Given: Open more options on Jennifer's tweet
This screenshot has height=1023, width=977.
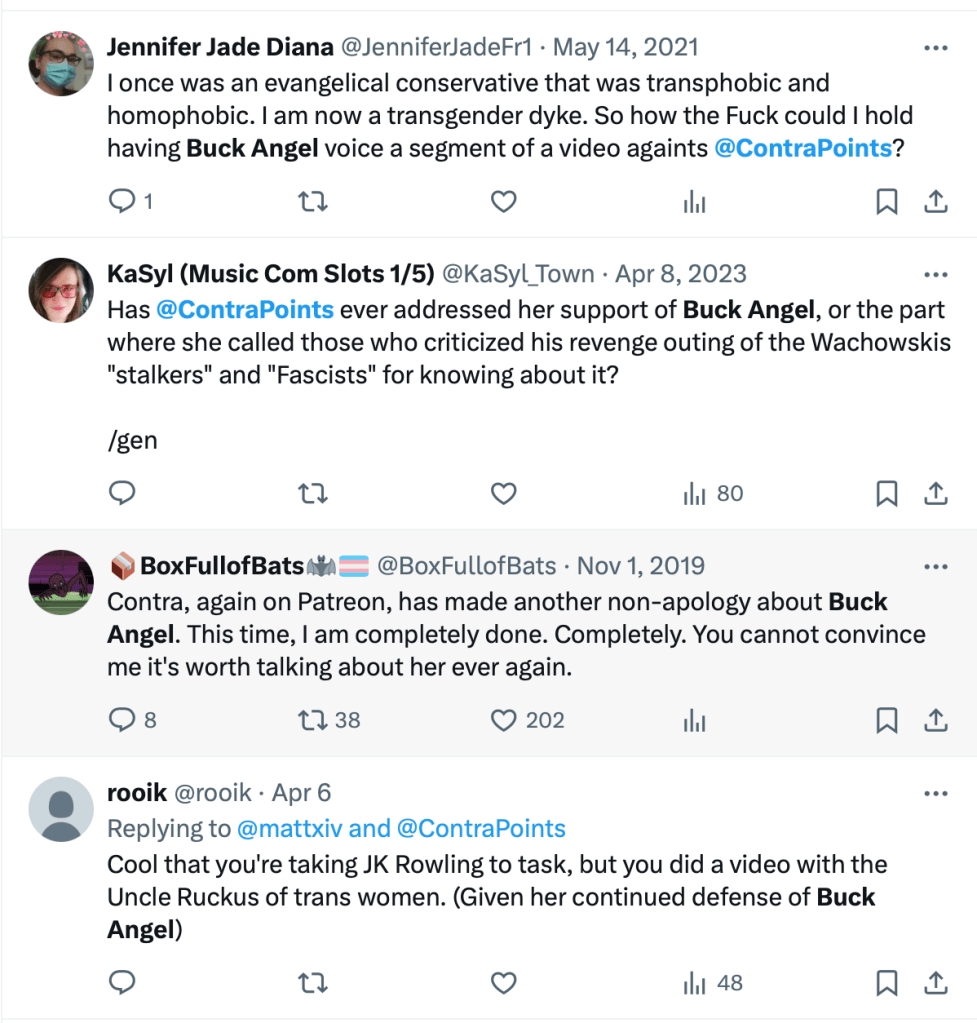Looking at the screenshot, I should click(935, 48).
